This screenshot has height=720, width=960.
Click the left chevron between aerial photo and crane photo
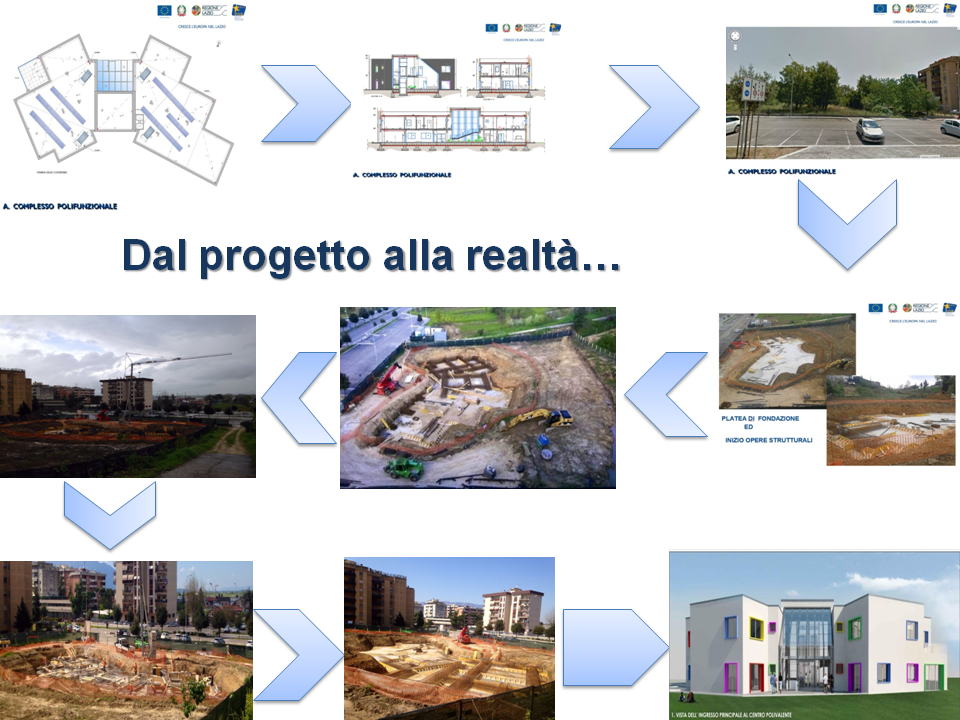[299, 398]
